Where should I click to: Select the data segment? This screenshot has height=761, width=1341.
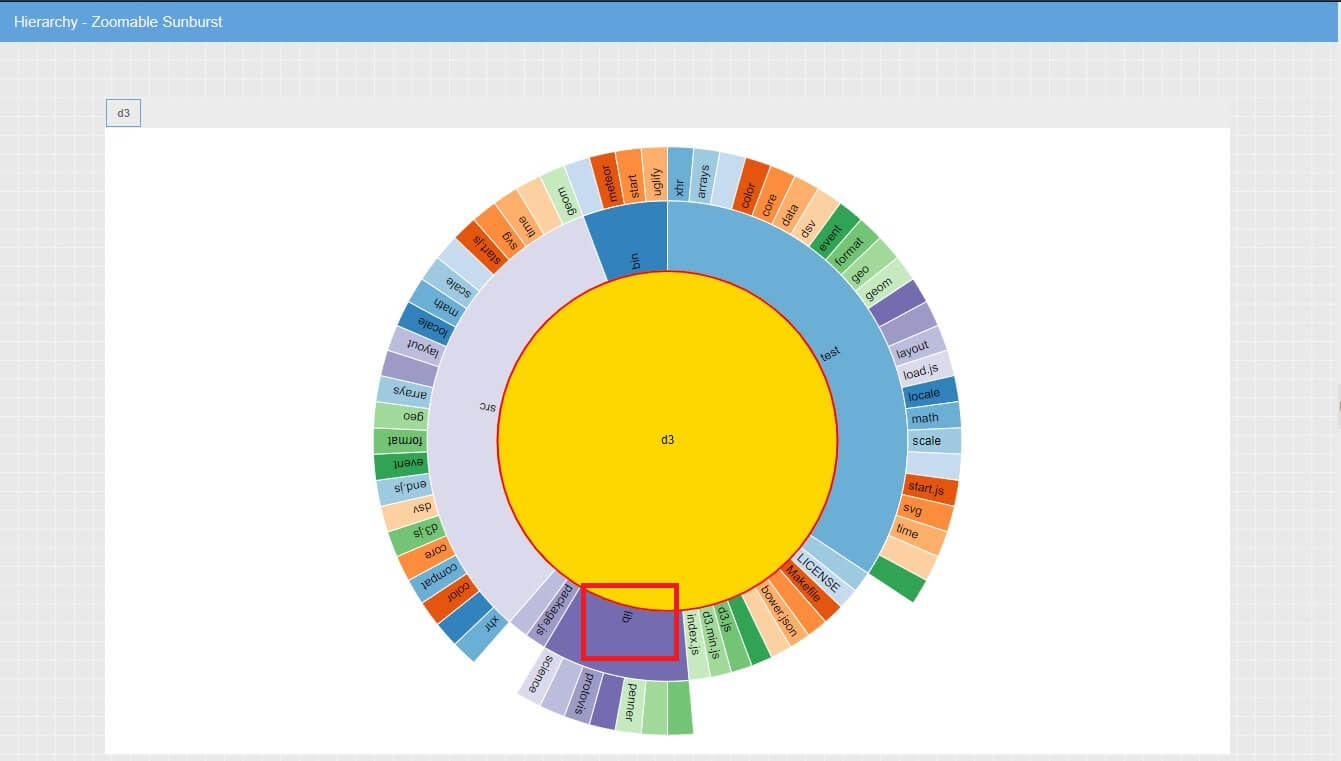tap(791, 207)
